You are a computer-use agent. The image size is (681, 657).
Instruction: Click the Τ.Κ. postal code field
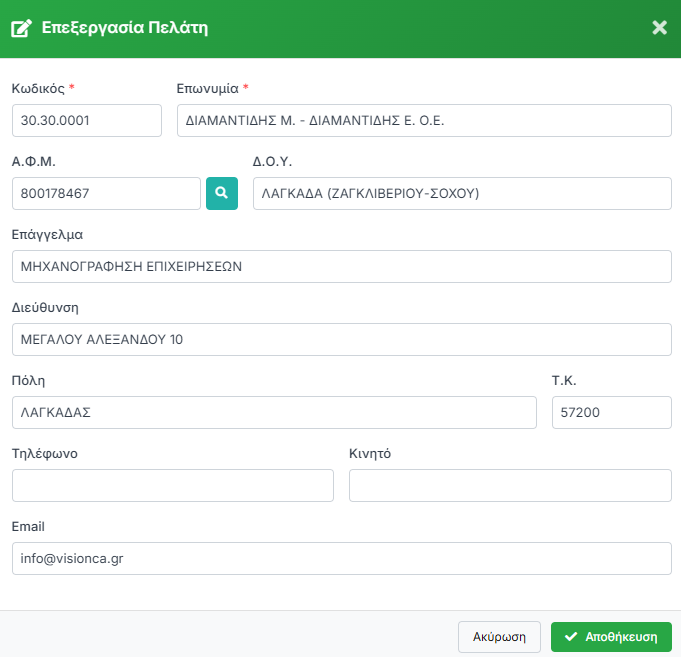(x=611, y=412)
